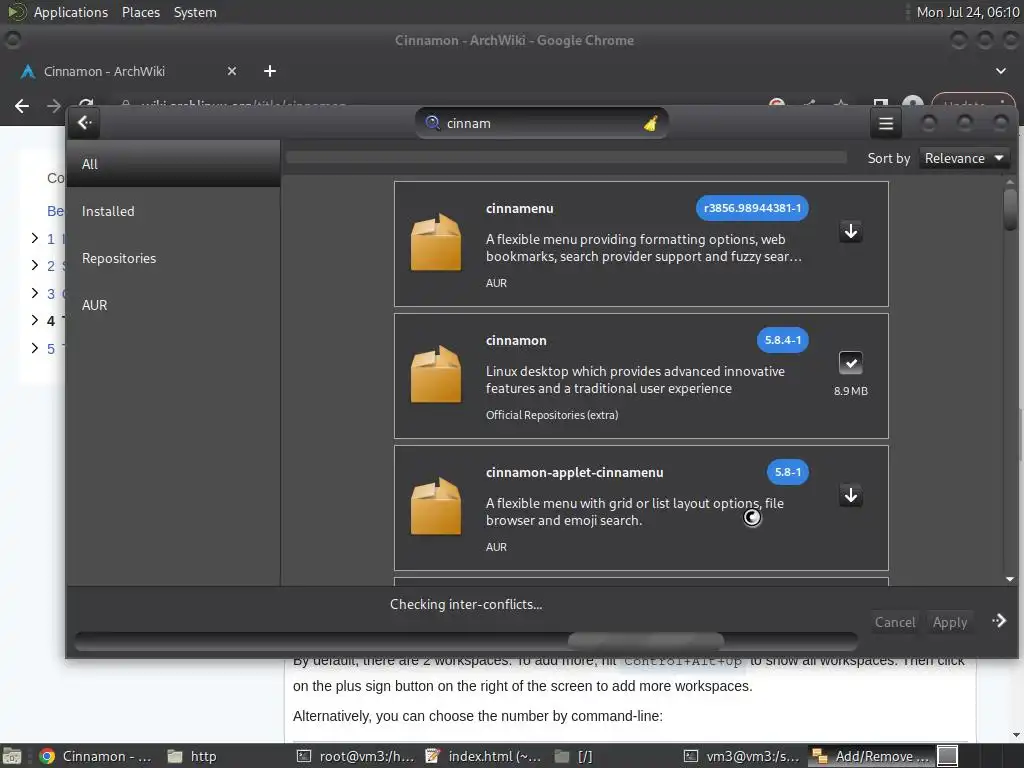Viewport: 1024px width, 768px height.
Task: Click the cinnamon version badge 5.8.4-1
Action: coord(782,340)
